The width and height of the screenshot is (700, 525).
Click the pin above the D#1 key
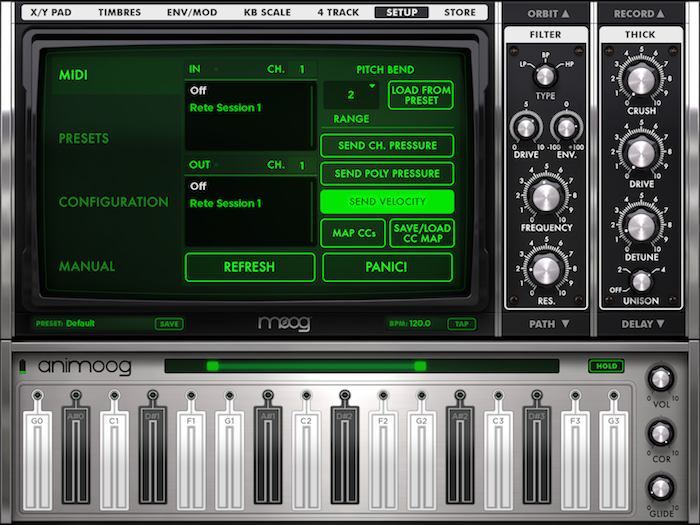pyautogui.click(x=153, y=395)
